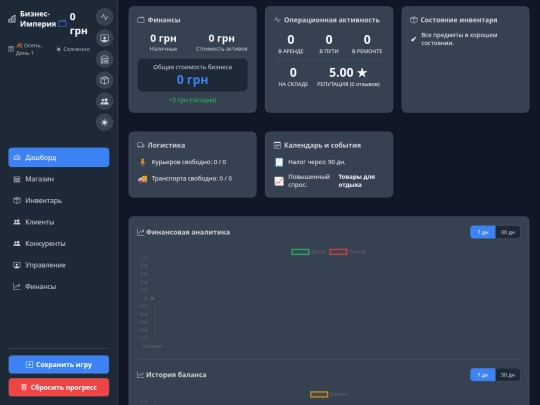Click the courier person icon

(x=143, y=162)
